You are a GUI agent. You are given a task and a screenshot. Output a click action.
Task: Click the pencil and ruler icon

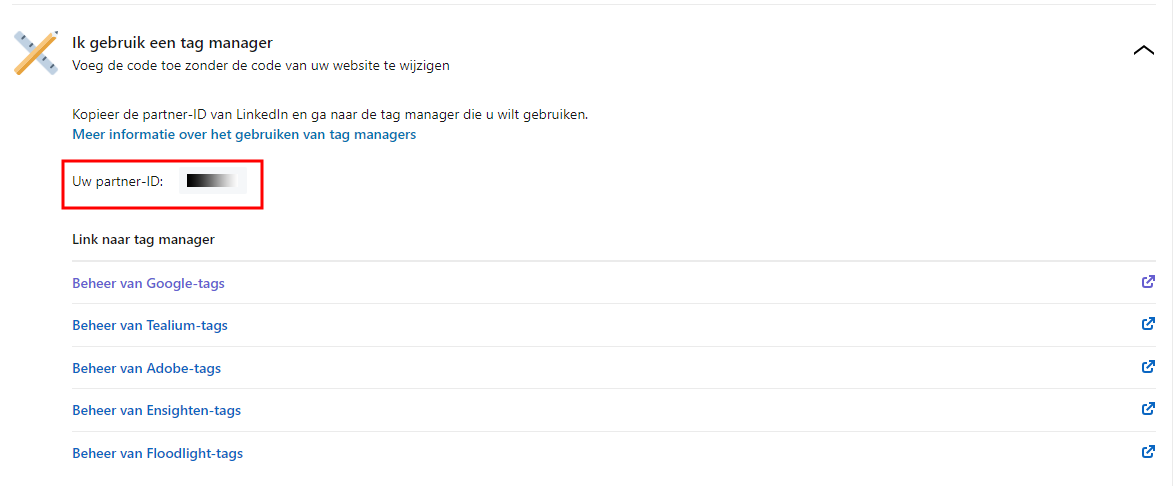click(35, 52)
